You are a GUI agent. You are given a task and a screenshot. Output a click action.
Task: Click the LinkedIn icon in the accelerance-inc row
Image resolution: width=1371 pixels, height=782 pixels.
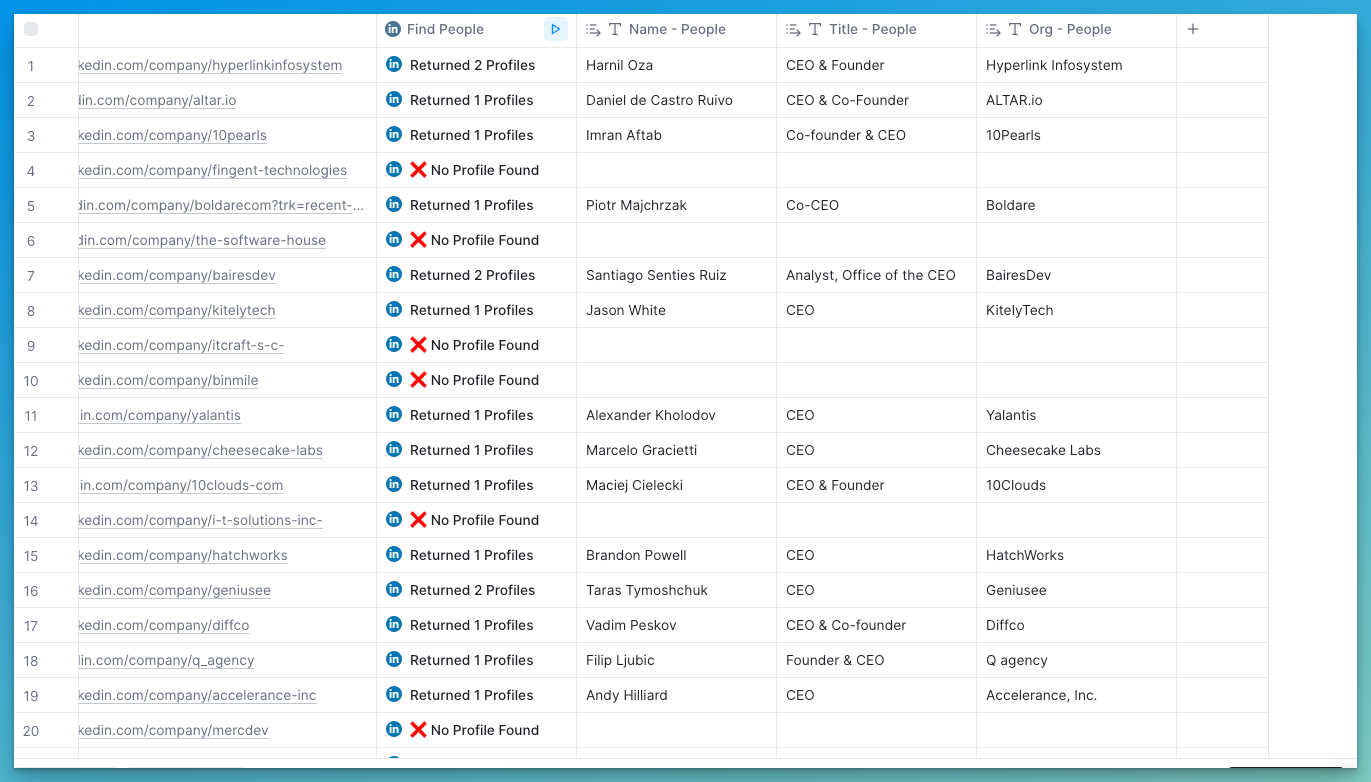[394, 695]
